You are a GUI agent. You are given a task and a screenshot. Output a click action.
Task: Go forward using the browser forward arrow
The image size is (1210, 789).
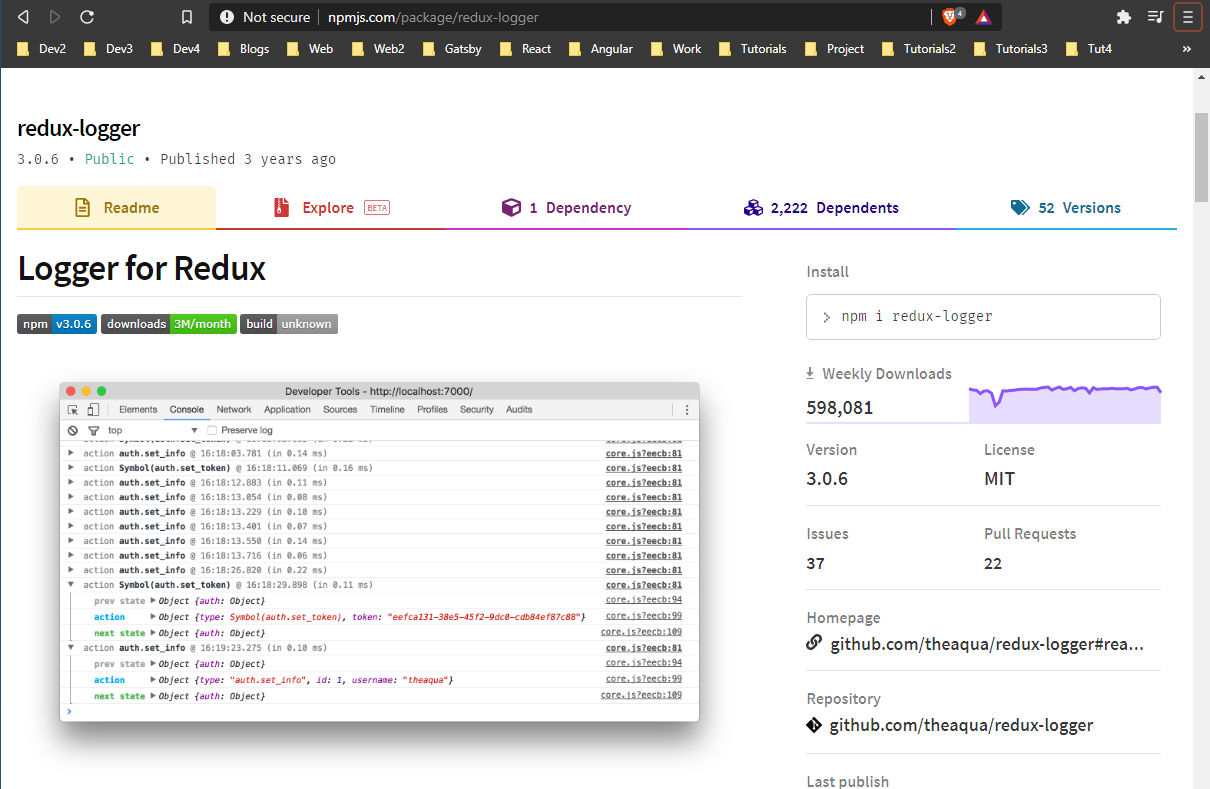[x=54, y=17]
